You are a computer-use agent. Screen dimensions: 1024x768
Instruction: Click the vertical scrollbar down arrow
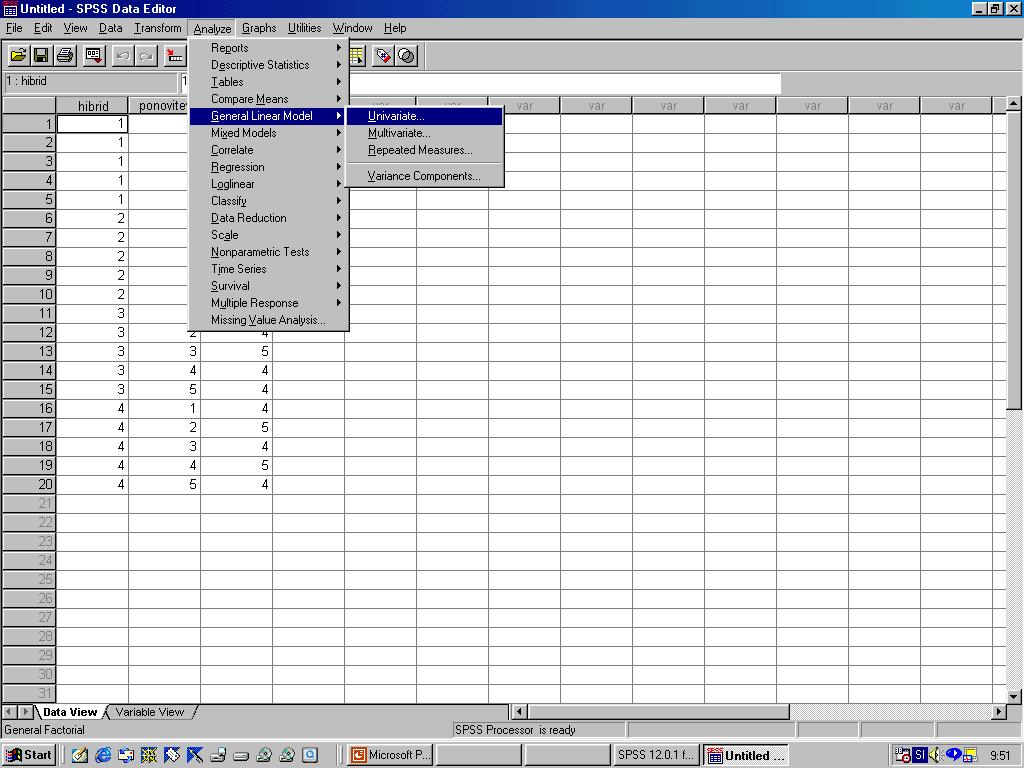click(1013, 696)
